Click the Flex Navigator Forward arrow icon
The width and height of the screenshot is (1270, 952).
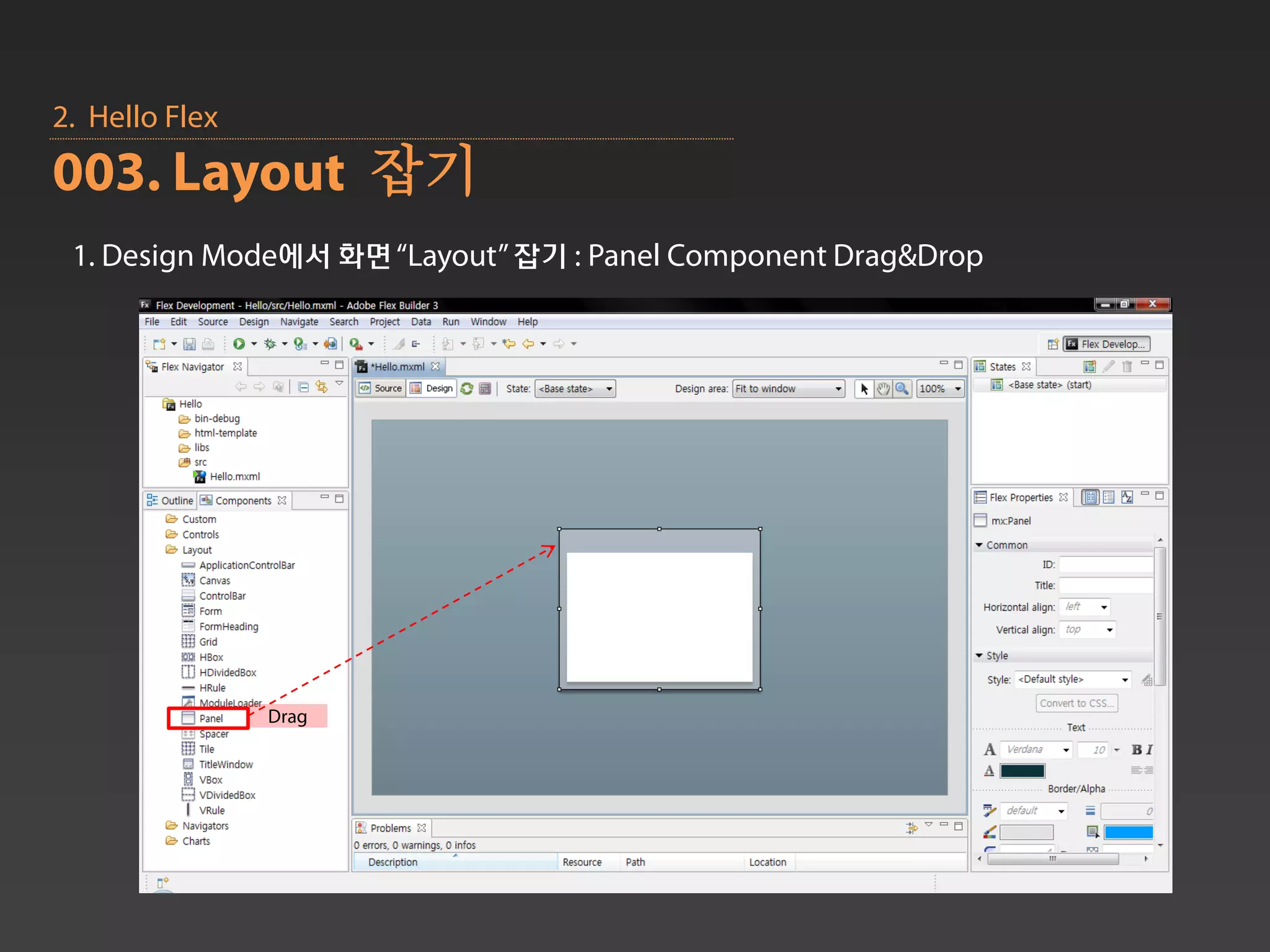[259, 387]
